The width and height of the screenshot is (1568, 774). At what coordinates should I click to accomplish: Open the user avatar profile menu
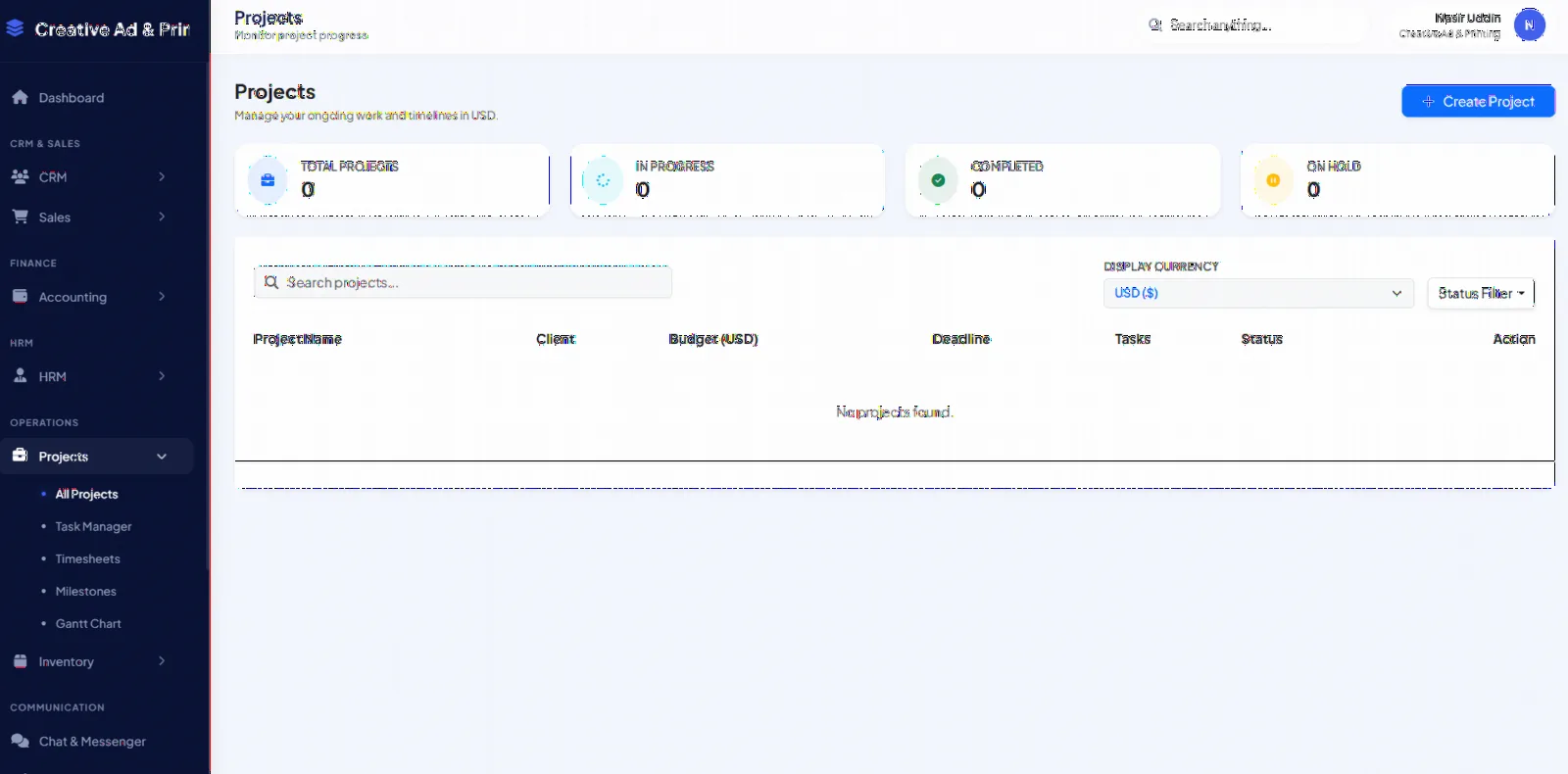[1529, 24]
